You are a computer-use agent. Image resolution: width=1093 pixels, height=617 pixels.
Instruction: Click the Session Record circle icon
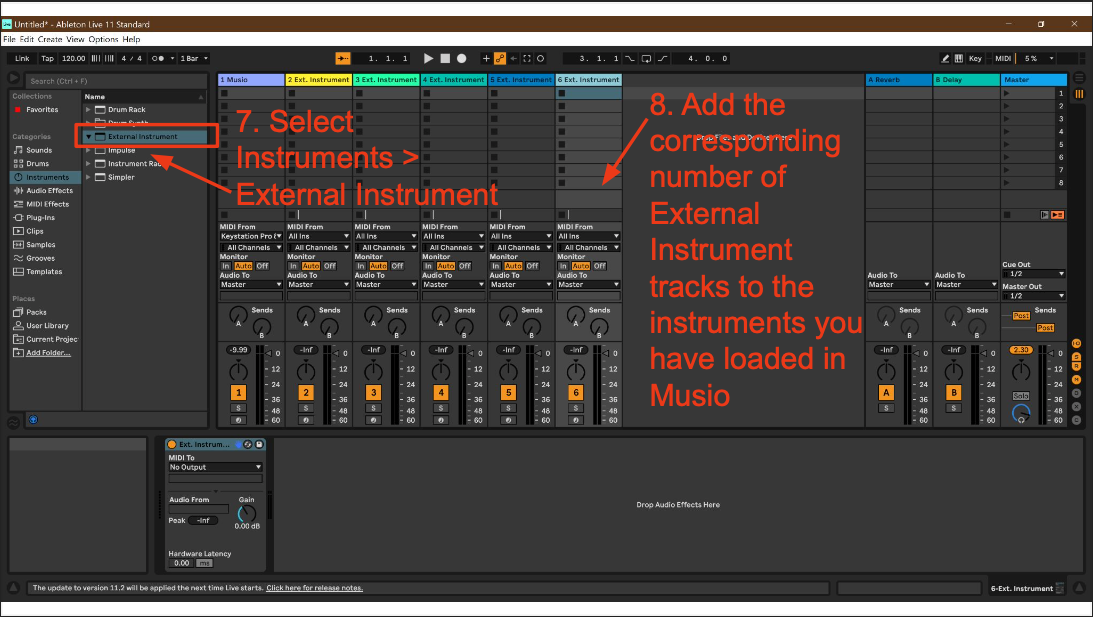point(540,59)
